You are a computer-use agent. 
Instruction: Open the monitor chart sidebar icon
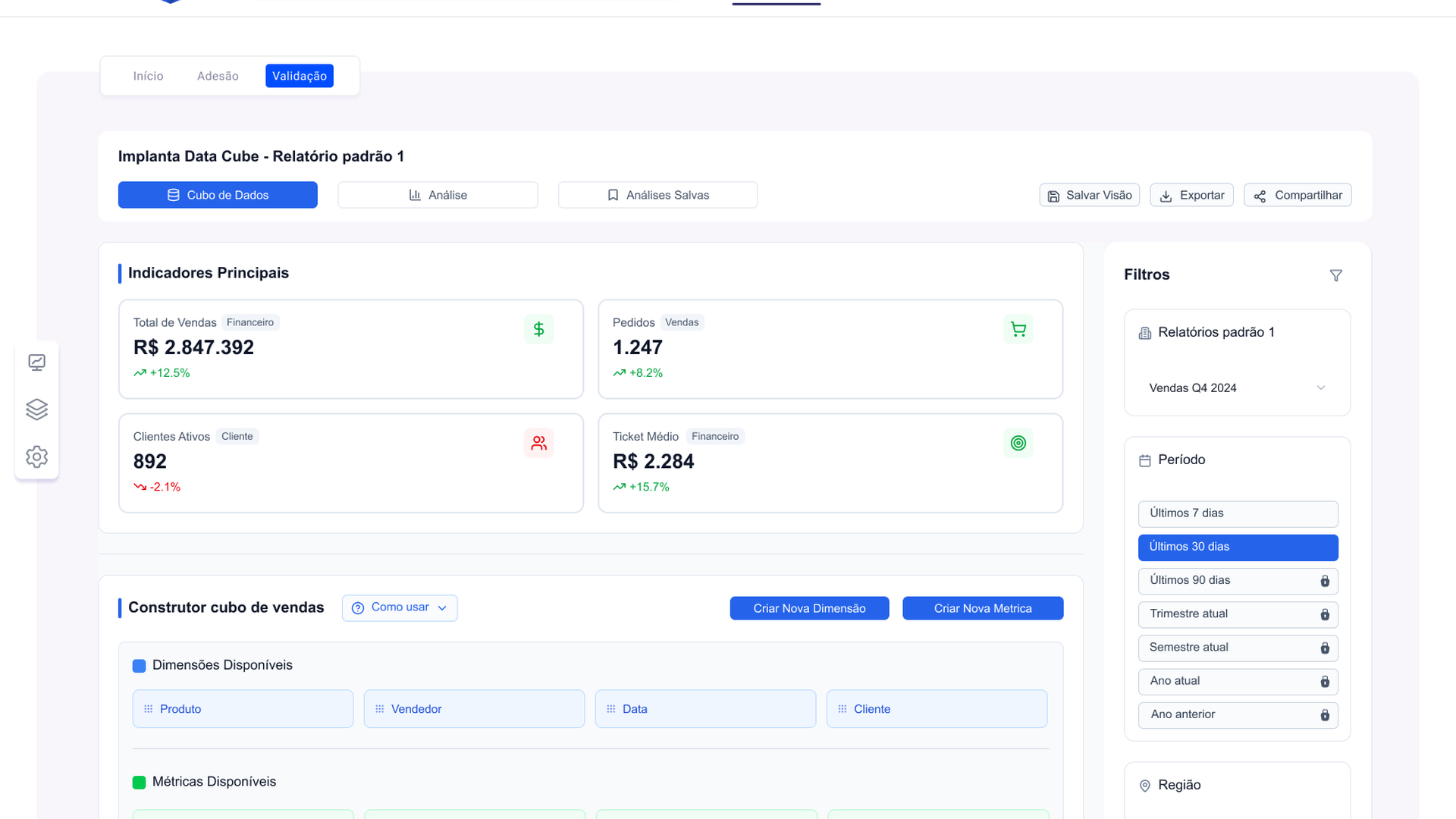pos(36,362)
